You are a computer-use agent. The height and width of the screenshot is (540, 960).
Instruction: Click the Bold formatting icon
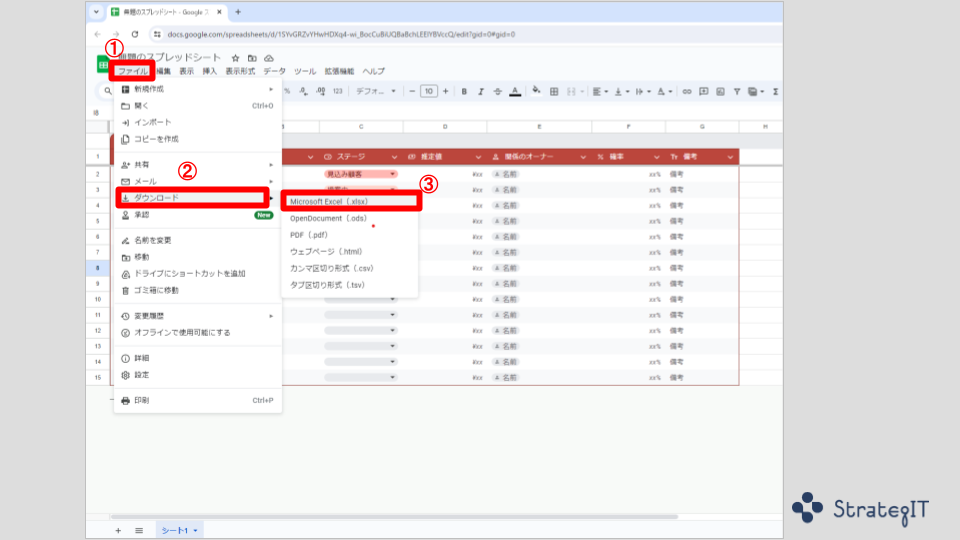tap(464, 91)
